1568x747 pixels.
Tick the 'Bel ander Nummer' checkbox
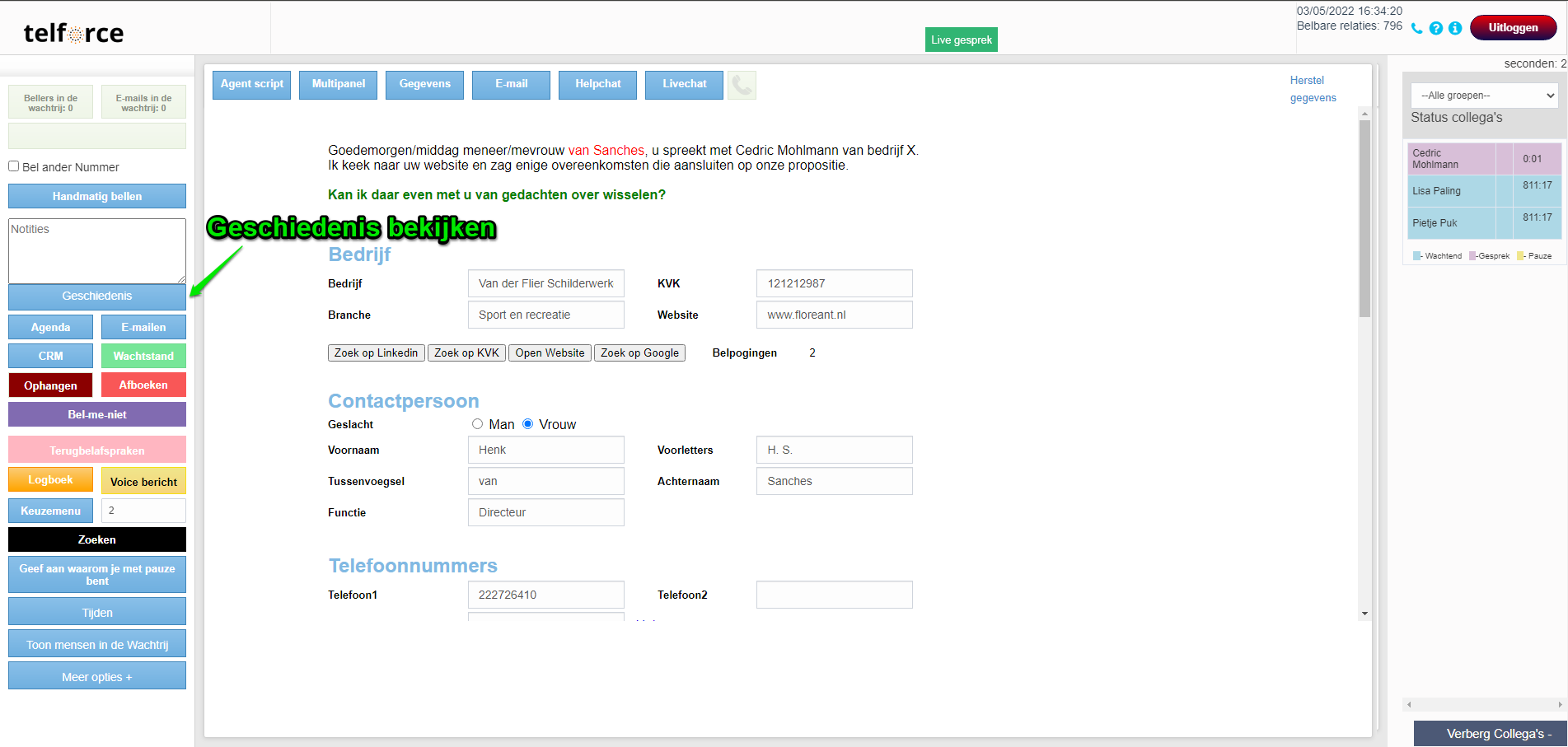point(14,166)
